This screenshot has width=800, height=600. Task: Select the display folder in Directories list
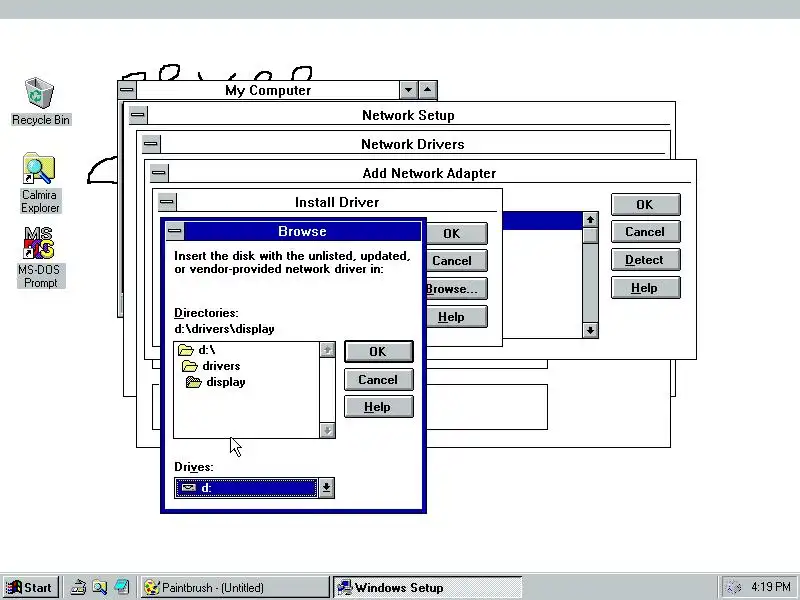click(x=215, y=382)
